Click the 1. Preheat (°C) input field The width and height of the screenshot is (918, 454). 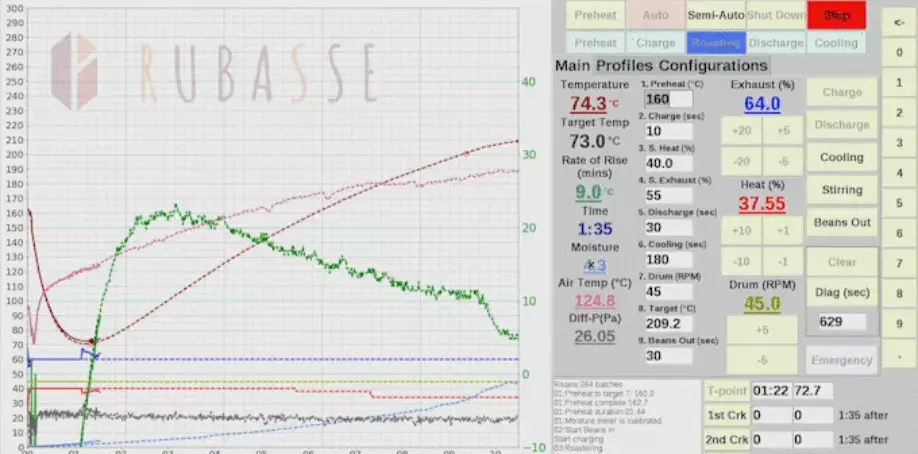click(668, 100)
